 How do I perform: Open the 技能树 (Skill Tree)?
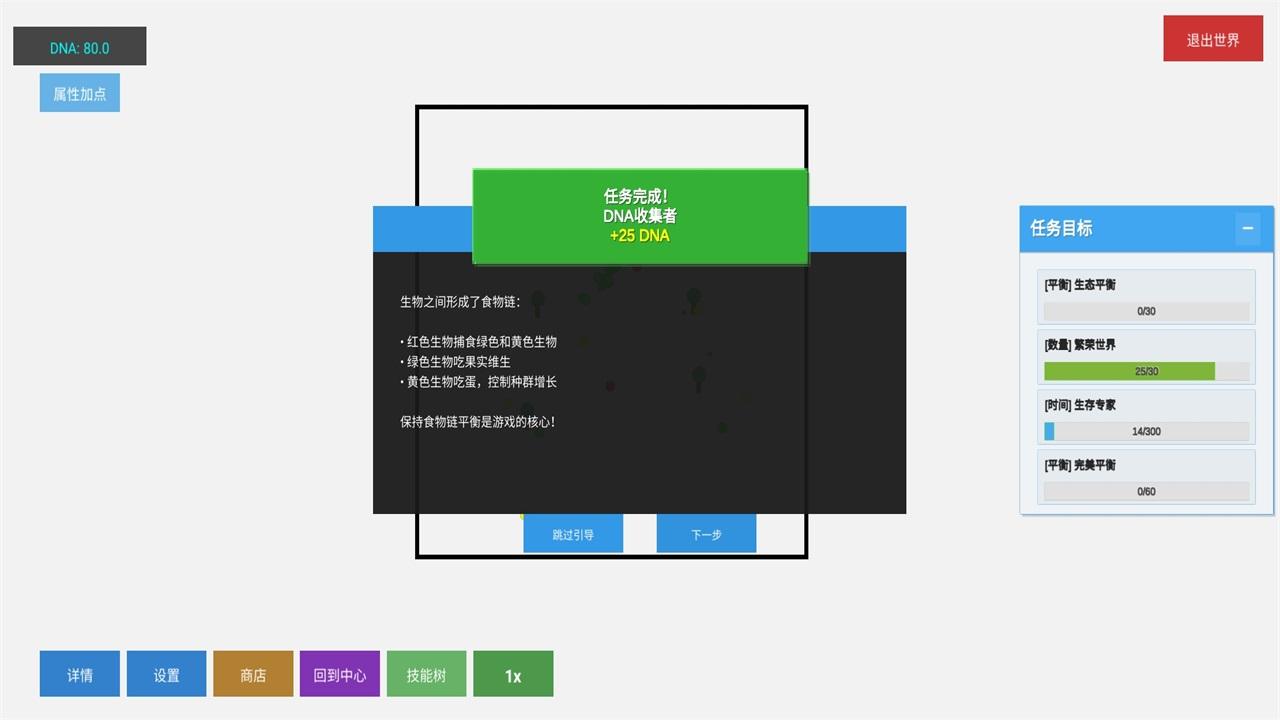point(426,673)
